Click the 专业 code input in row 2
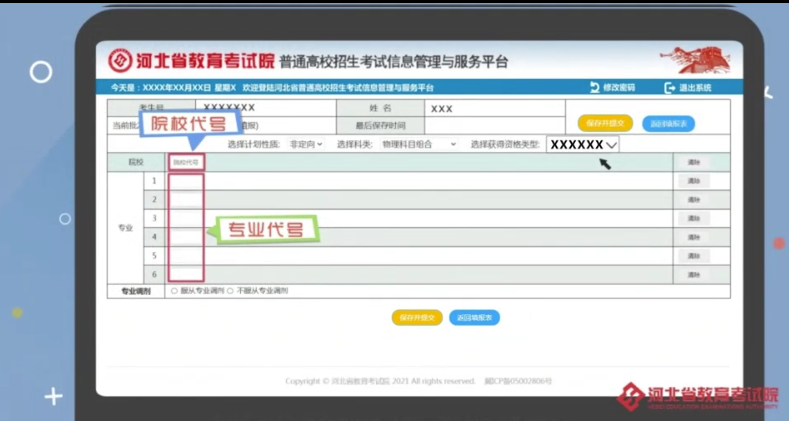Screen dimensions: 789x421 (186, 200)
